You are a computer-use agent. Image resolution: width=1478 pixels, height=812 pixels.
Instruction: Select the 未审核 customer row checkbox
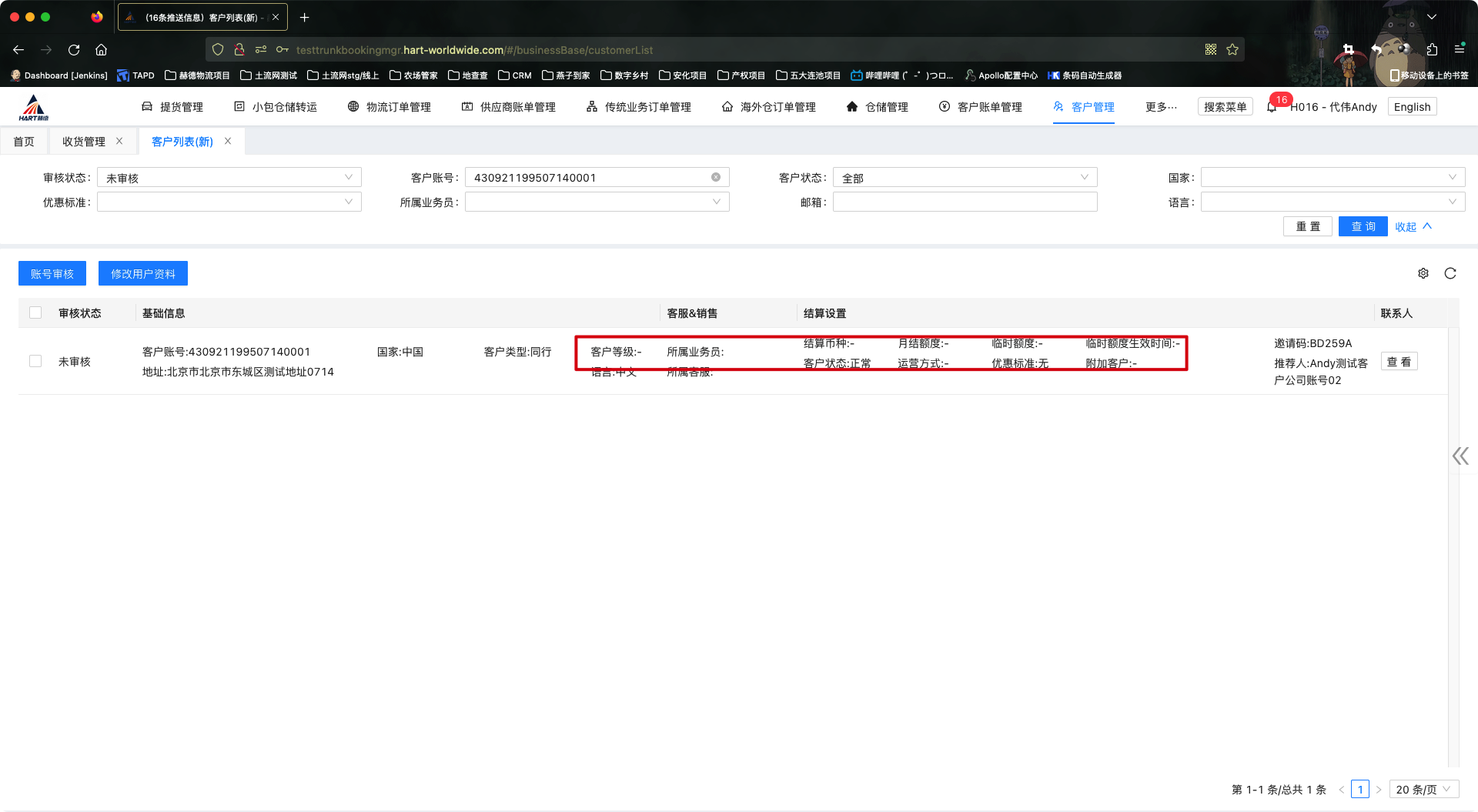point(35,361)
